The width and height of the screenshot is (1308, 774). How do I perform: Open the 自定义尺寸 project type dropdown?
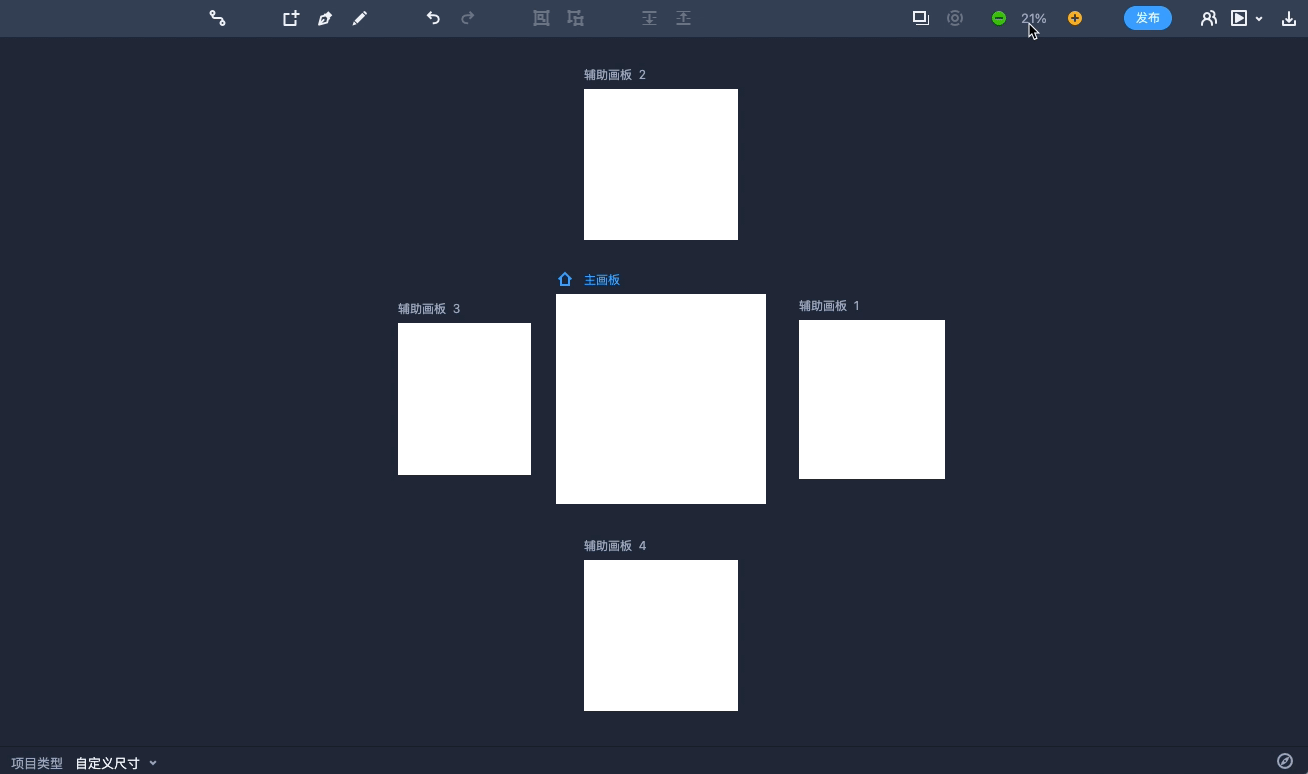pyautogui.click(x=116, y=763)
